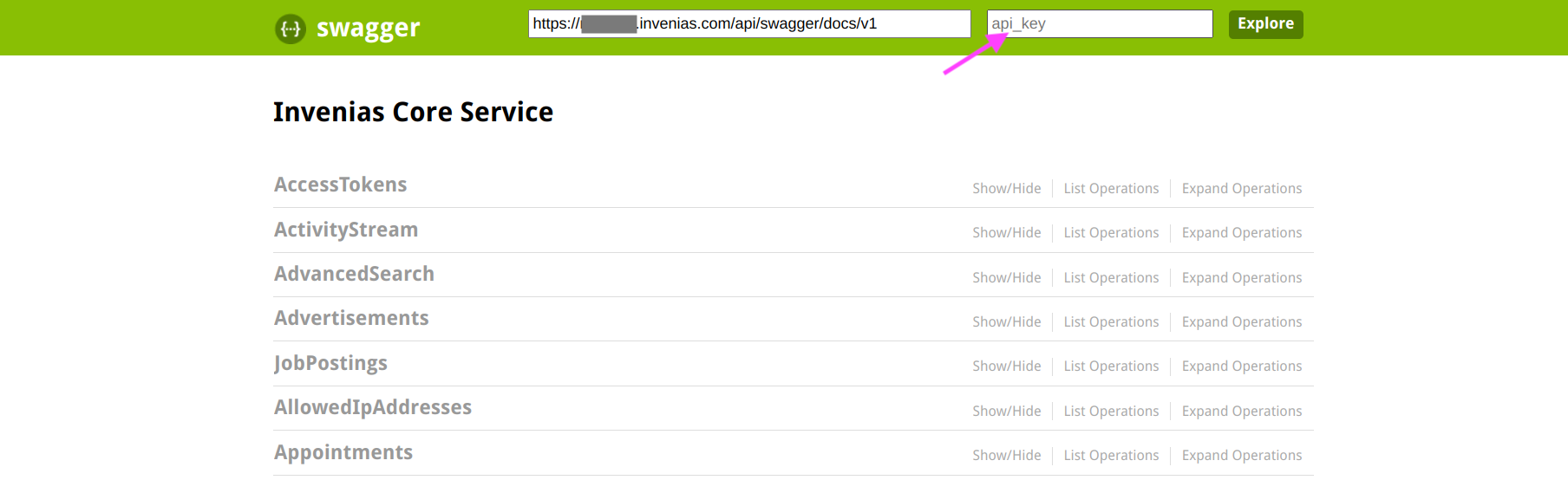
Task: Open the ActivityStream resource
Action: [346, 230]
